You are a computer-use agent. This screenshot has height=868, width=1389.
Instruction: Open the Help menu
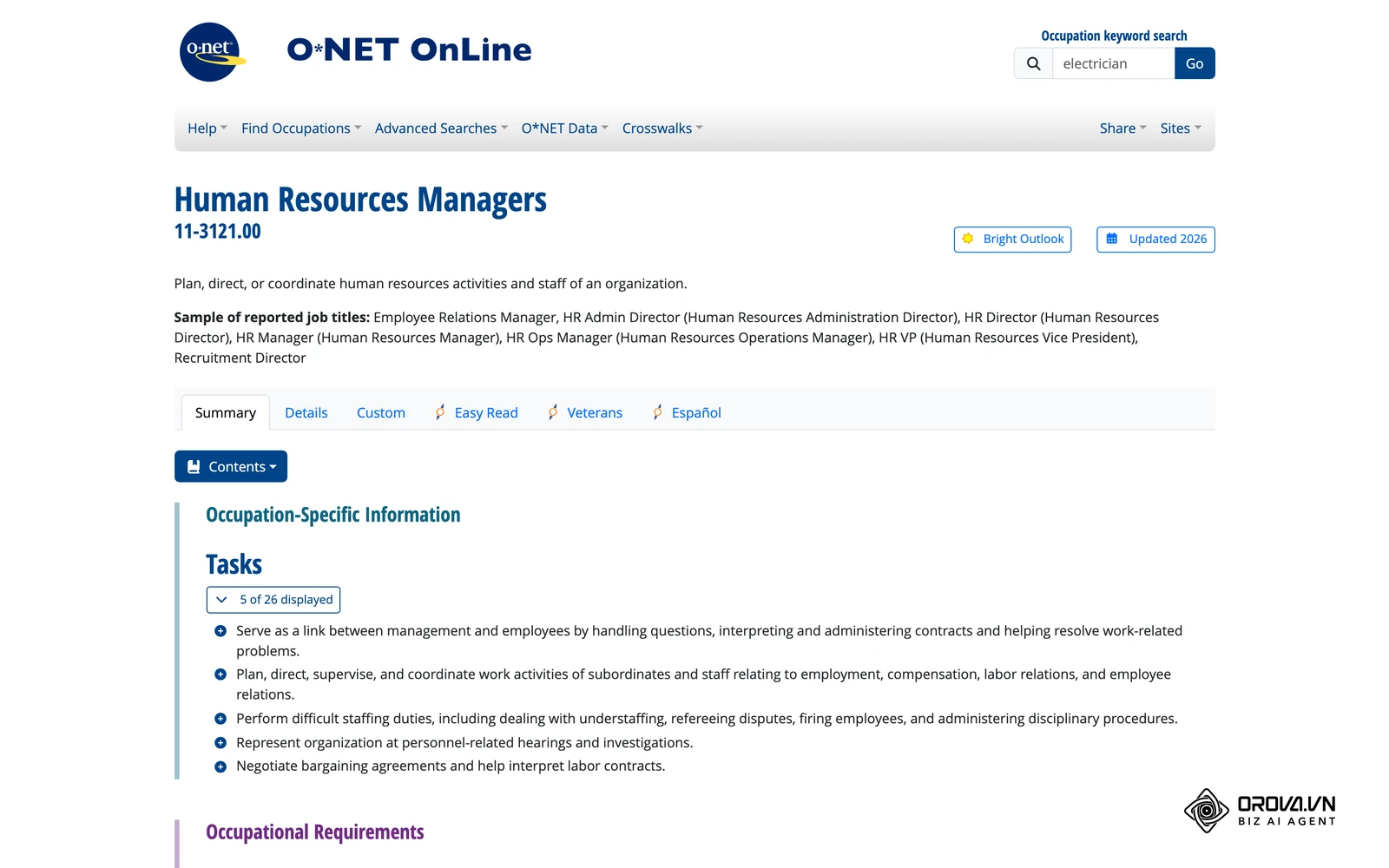click(207, 128)
